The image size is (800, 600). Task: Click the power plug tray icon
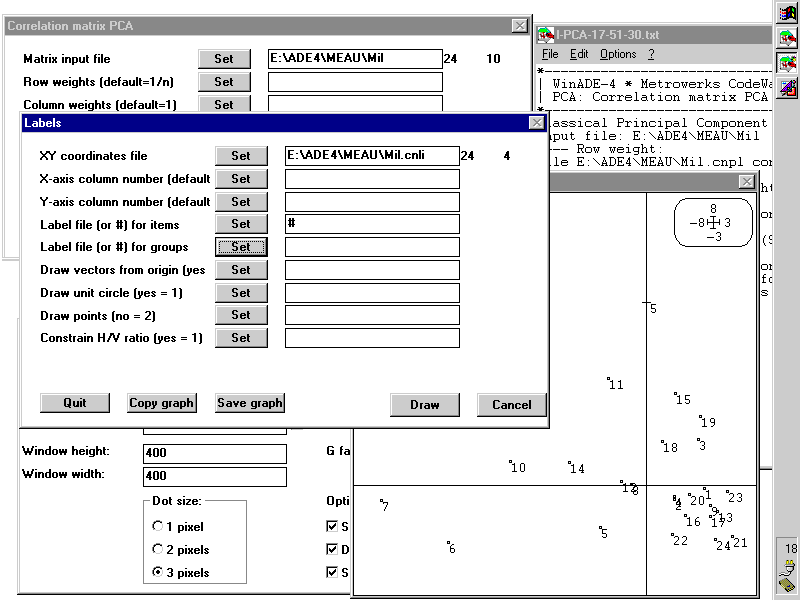coord(789,567)
